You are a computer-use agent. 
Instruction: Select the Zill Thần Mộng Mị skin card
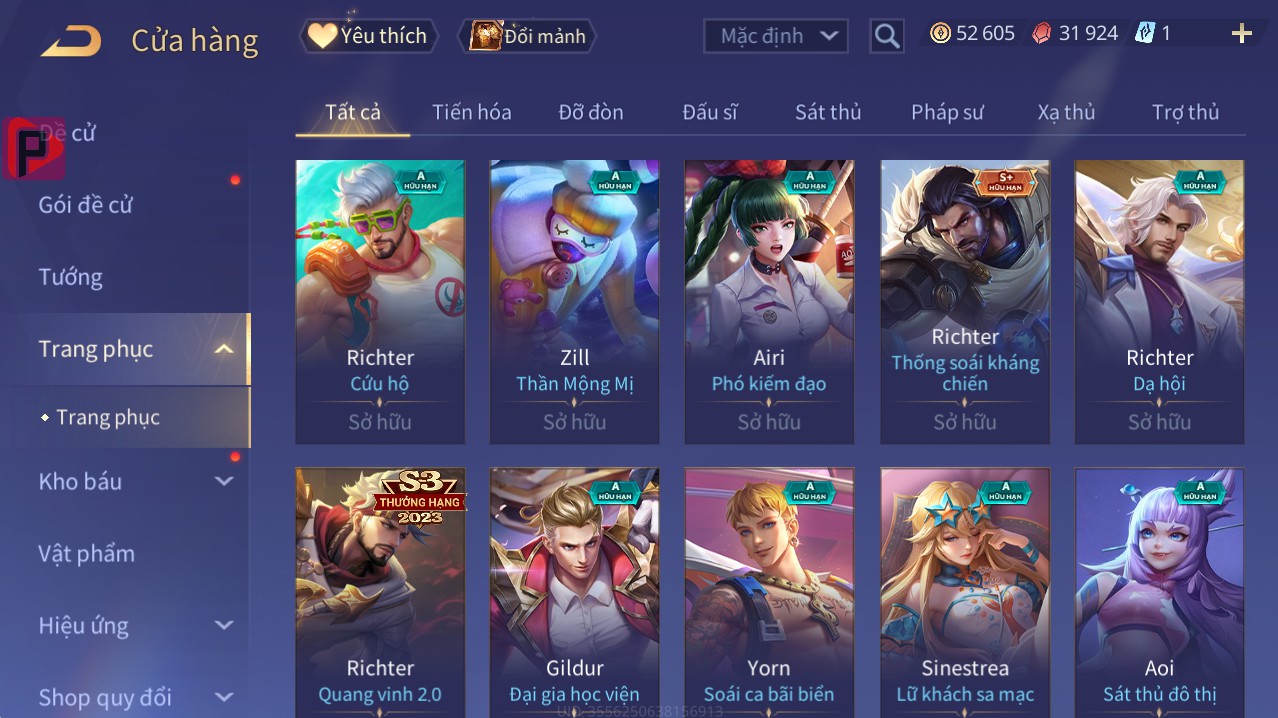[574, 302]
